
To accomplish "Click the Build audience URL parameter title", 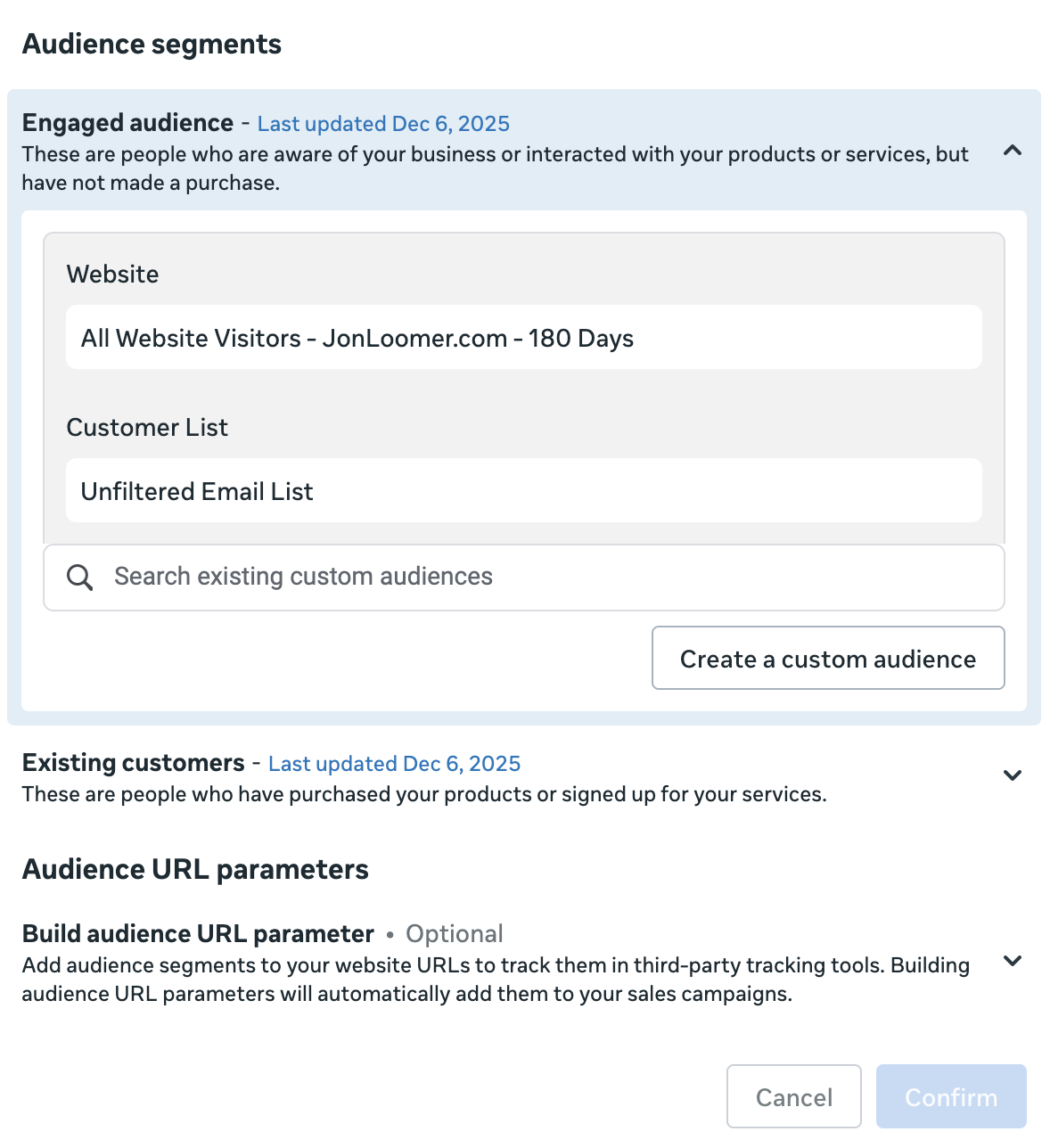I will [198, 933].
